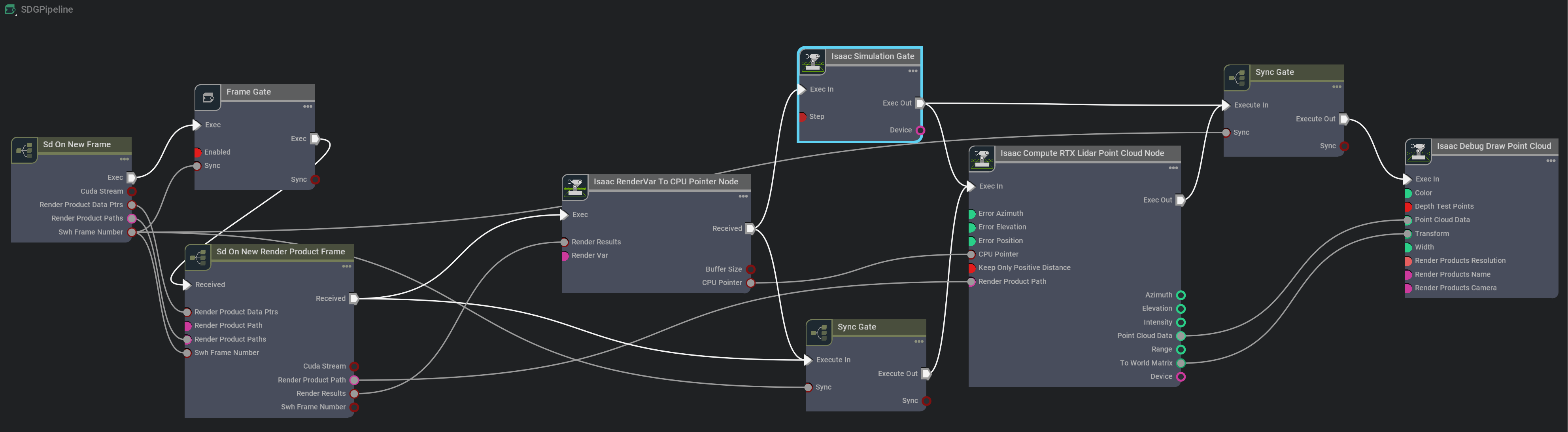Viewport: 1568px width, 432px height.
Task: Expand Isaac Simulation Gate options dots
Action: pos(913,71)
